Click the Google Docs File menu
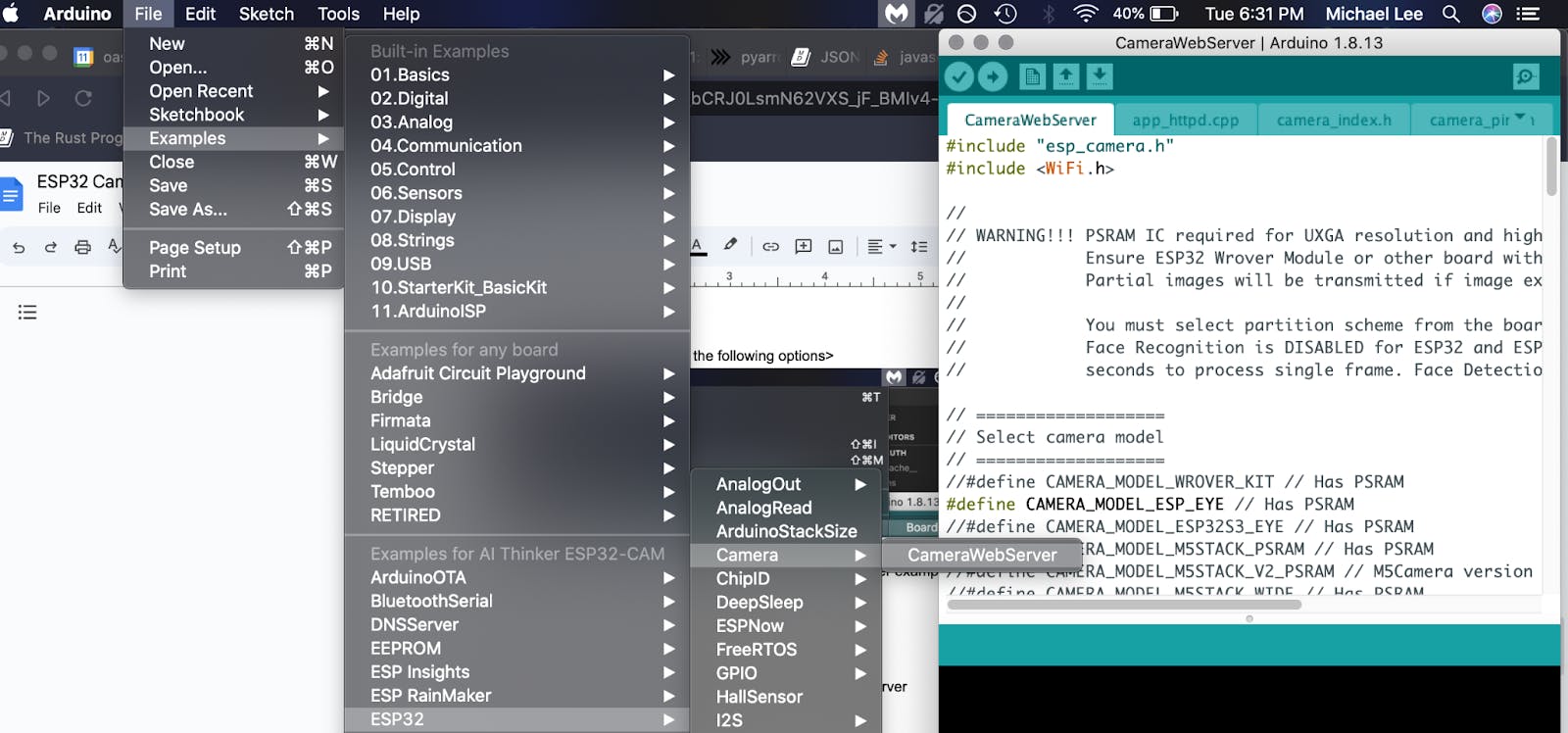The image size is (1568, 733). coord(49,208)
